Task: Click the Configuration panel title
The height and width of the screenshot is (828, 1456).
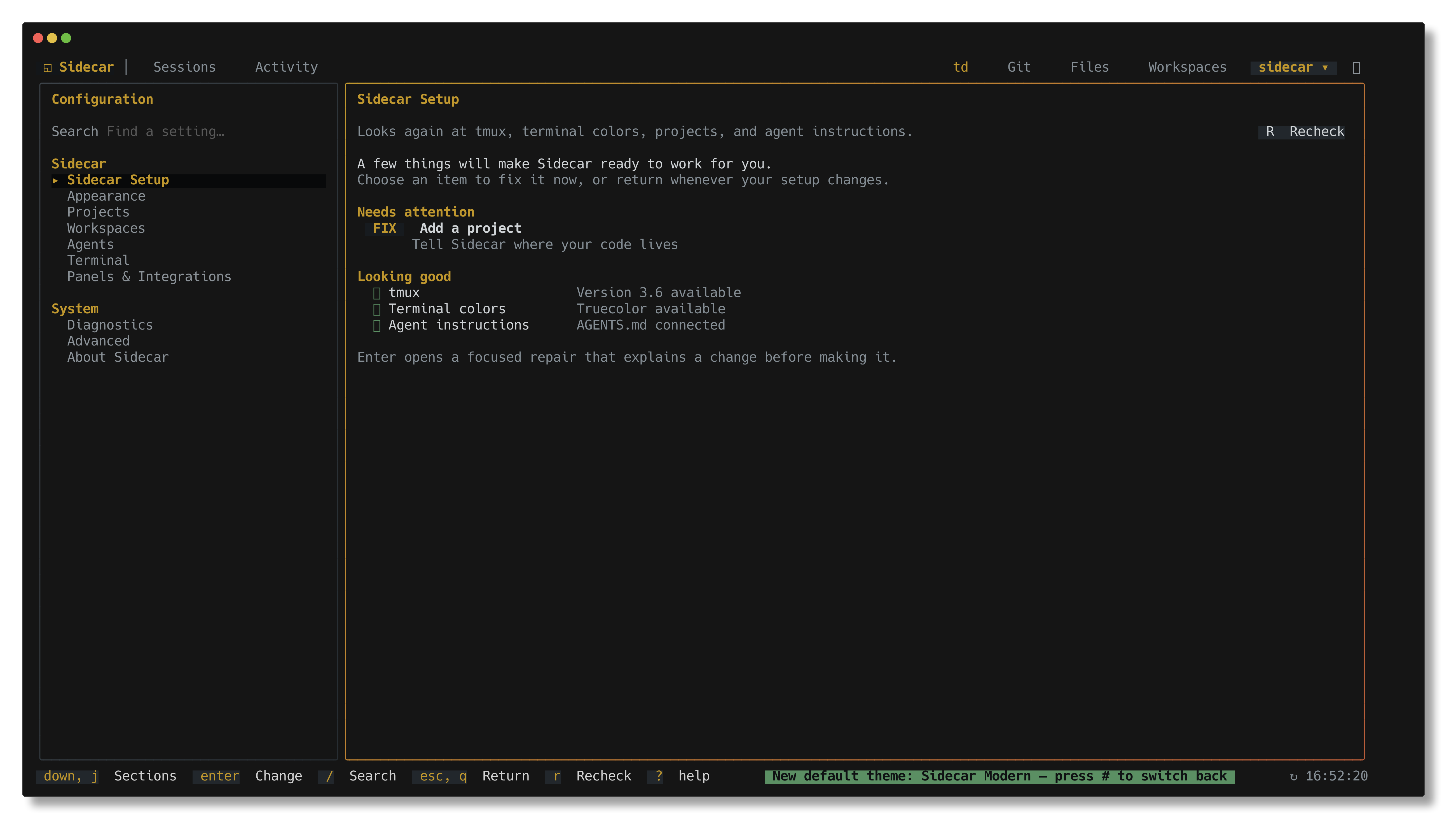Action: (x=102, y=100)
